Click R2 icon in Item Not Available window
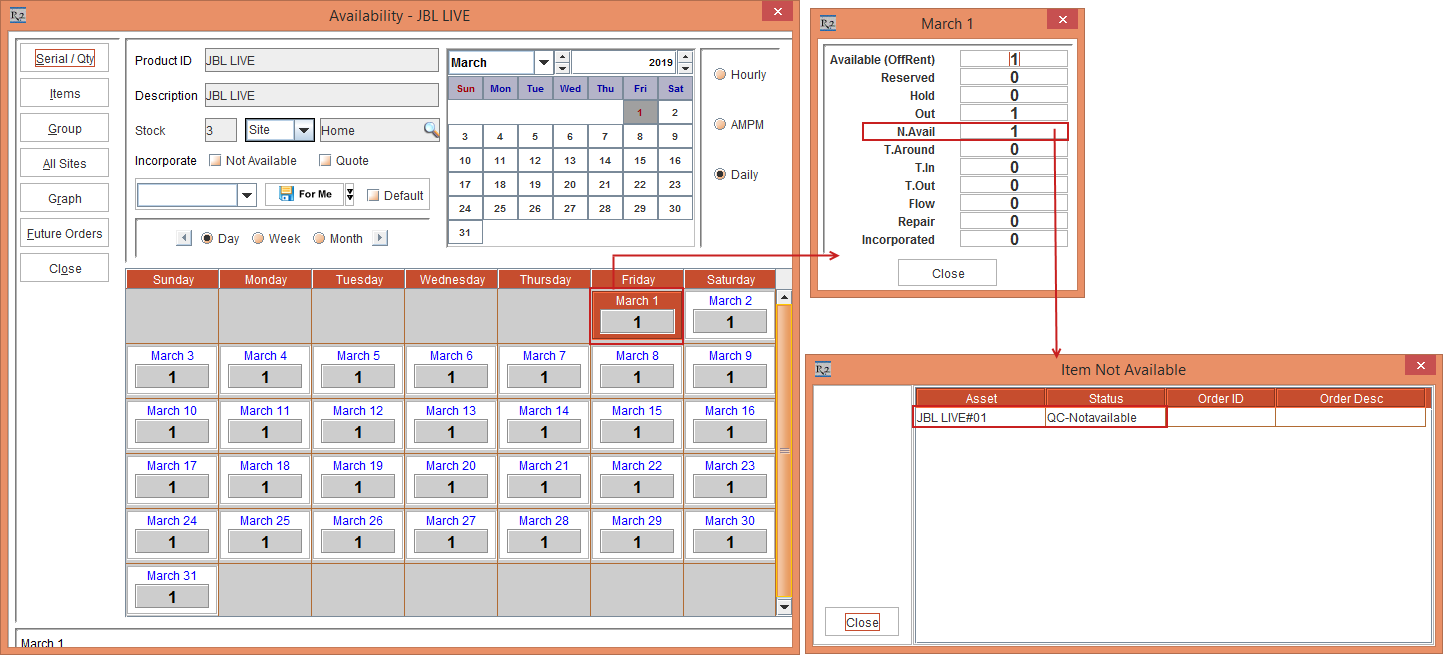The width and height of the screenshot is (1443, 655). click(823, 369)
